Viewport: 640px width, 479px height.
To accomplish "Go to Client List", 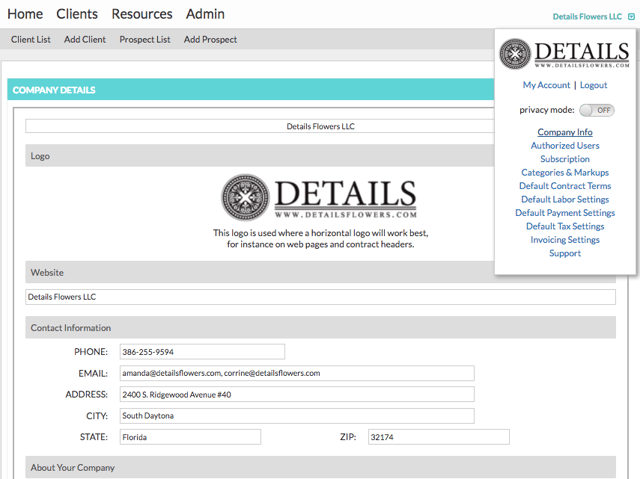I will click(x=31, y=40).
